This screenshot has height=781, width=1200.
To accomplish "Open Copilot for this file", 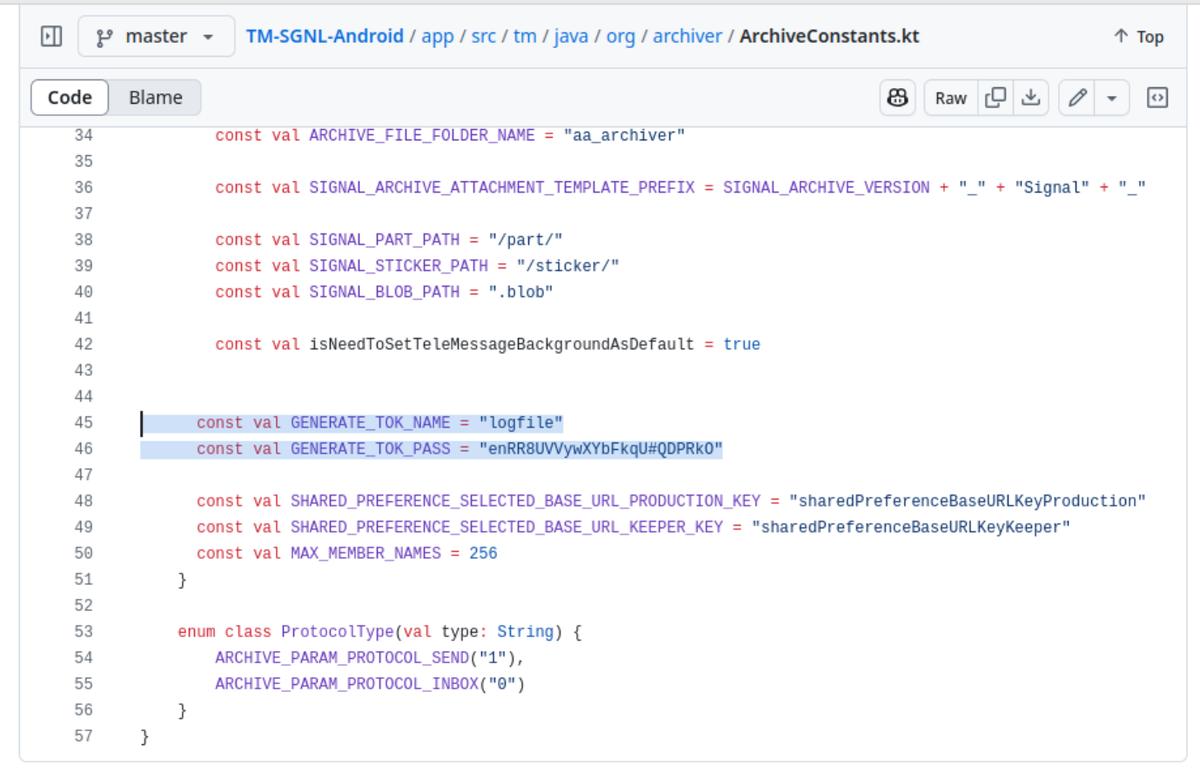I will pos(897,97).
